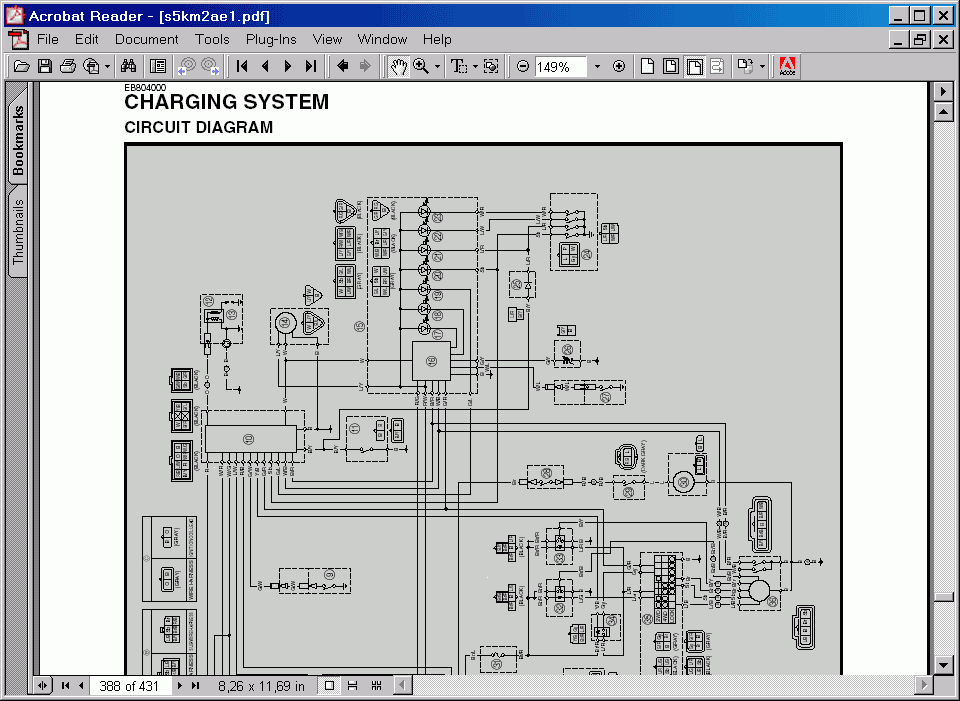The image size is (960, 701).
Task: Click the Open file folder icon
Action: (x=21, y=66)
